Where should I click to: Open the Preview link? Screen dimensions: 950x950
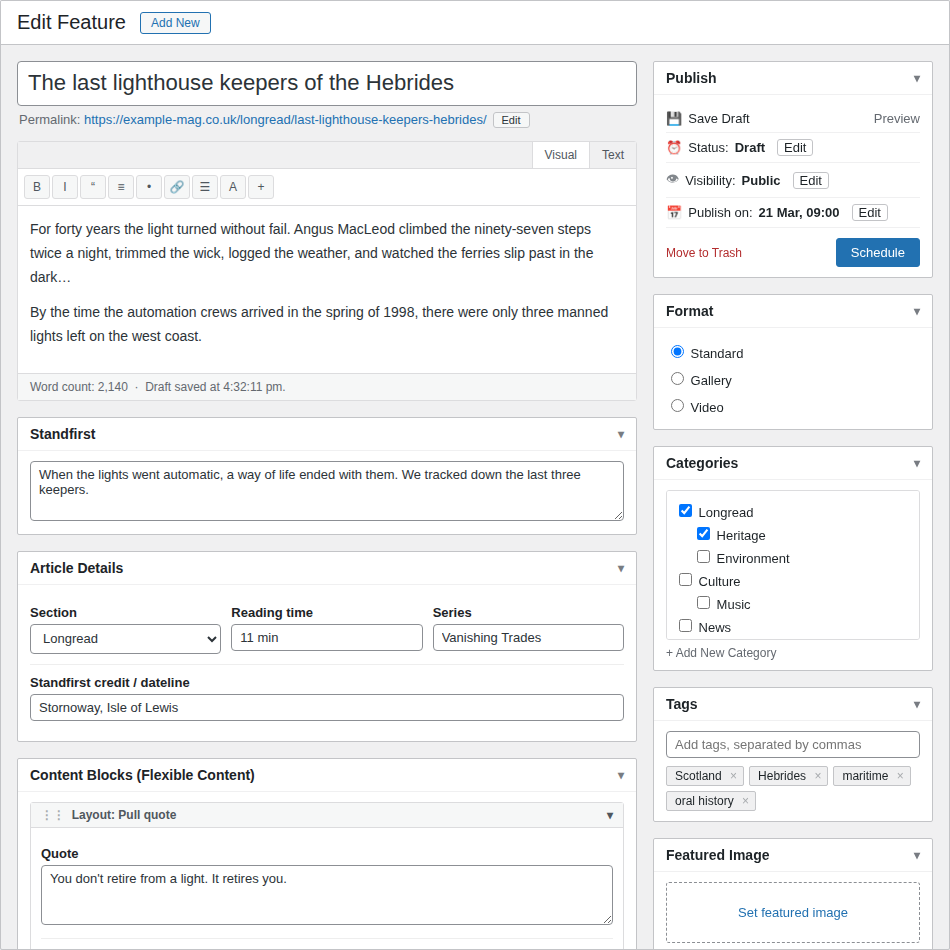(x=896, y=119)
